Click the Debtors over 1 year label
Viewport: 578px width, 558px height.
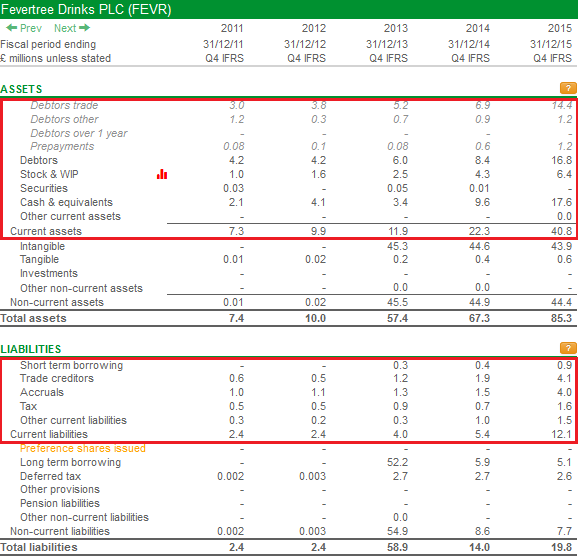tap(79, 133)
